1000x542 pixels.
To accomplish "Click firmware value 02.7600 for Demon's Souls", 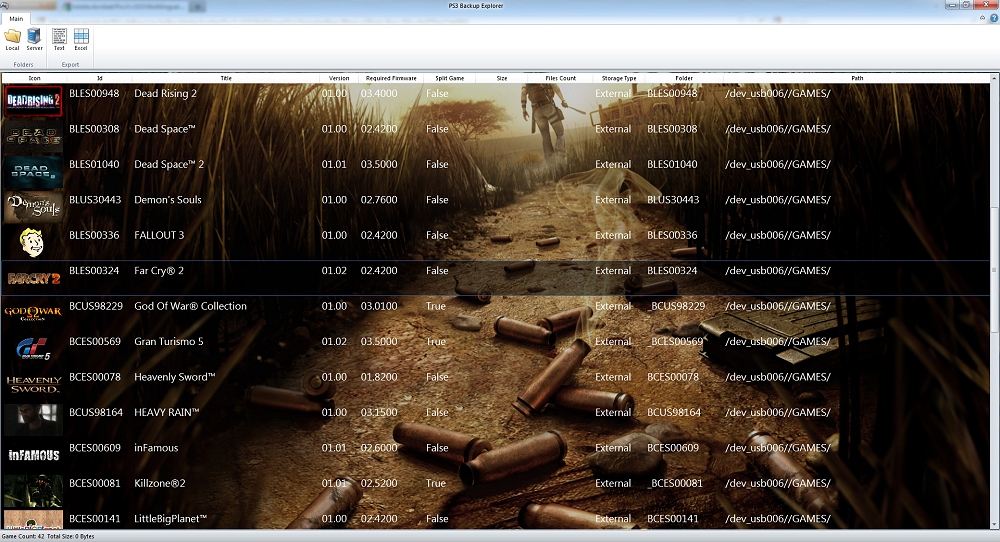I will (379, 200).
